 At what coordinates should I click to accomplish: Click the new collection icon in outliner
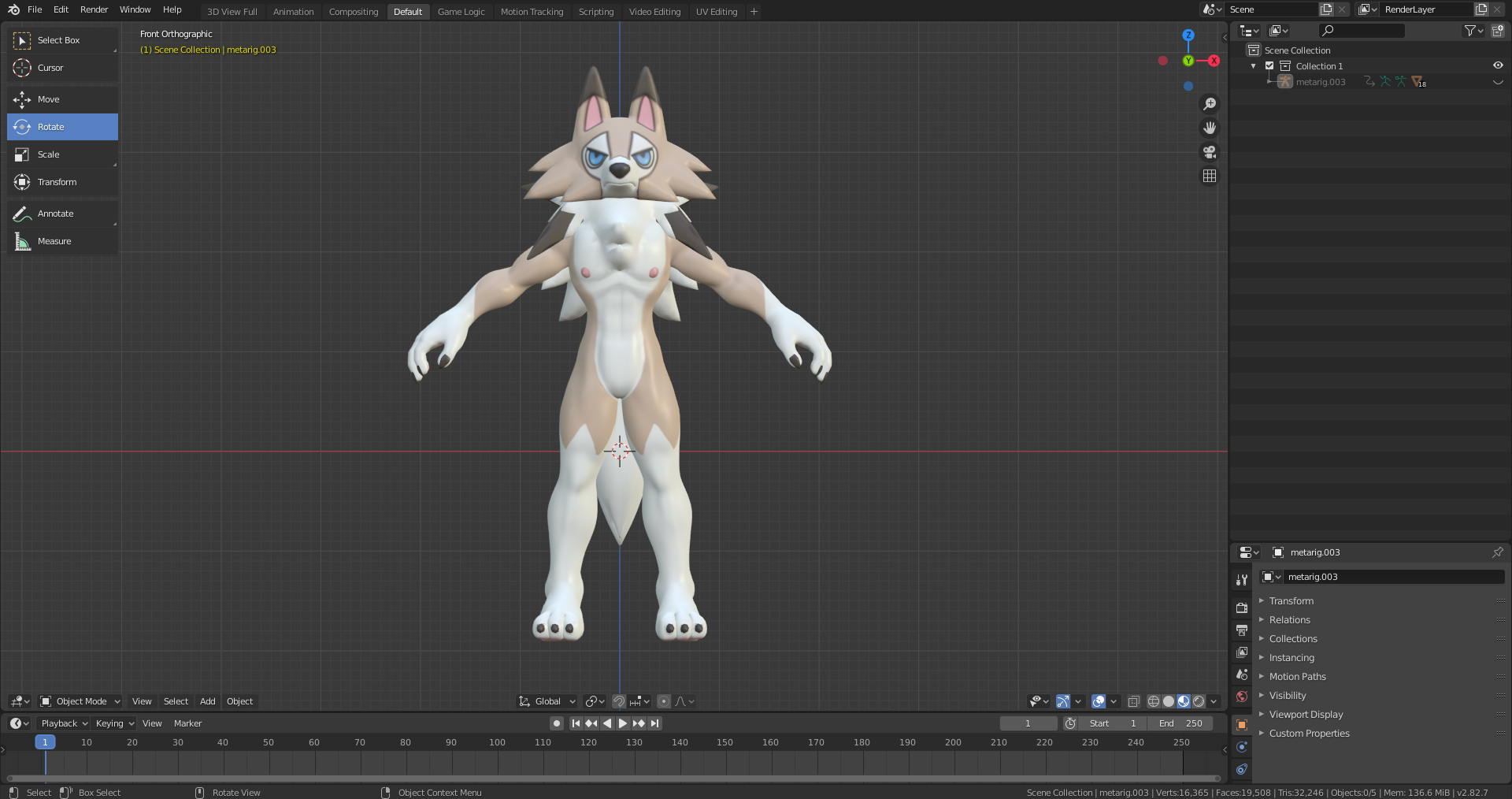(x=1498, y=31)
